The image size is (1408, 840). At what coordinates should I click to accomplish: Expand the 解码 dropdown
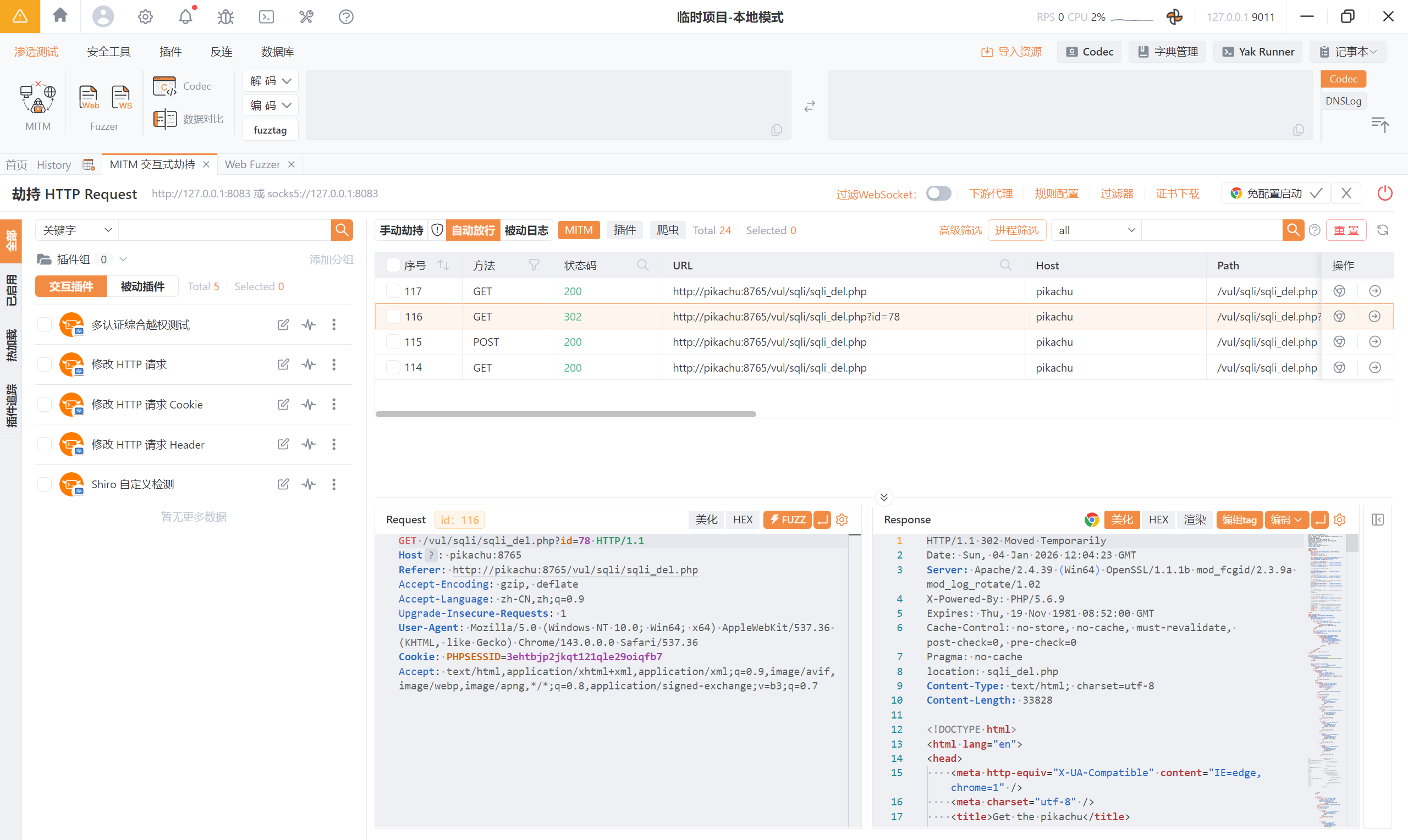[x=270, y=81]
